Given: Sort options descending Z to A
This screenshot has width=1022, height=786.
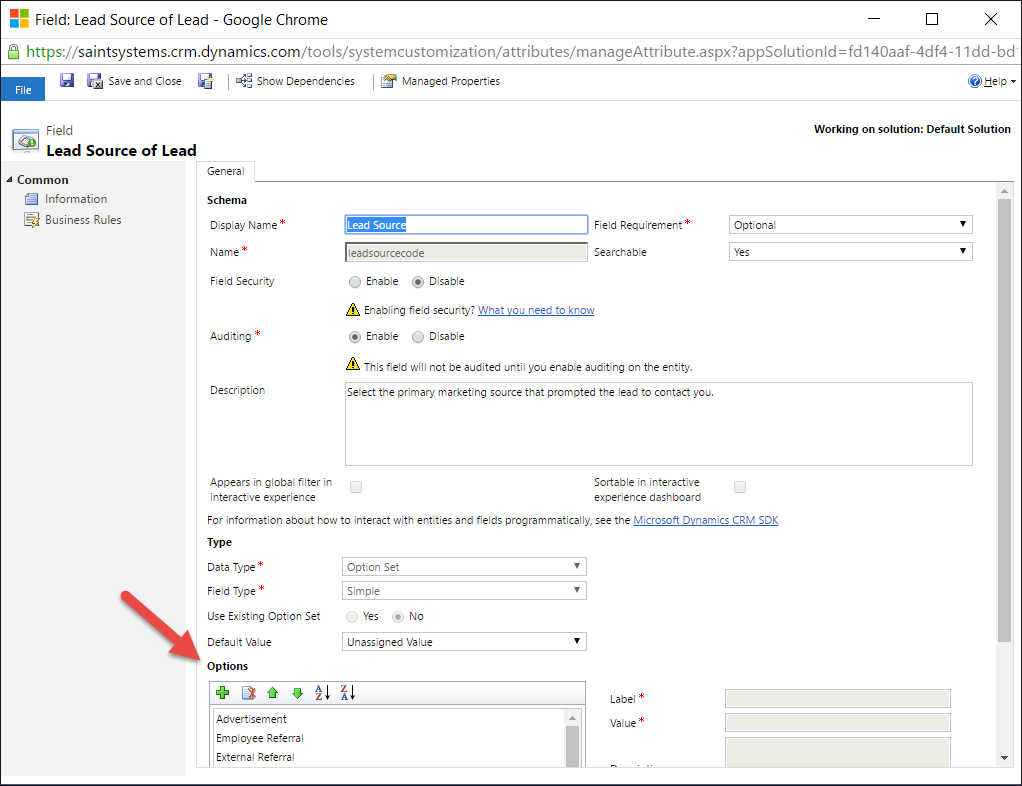Looking at the screenshot, I should (x=348, y=692).
